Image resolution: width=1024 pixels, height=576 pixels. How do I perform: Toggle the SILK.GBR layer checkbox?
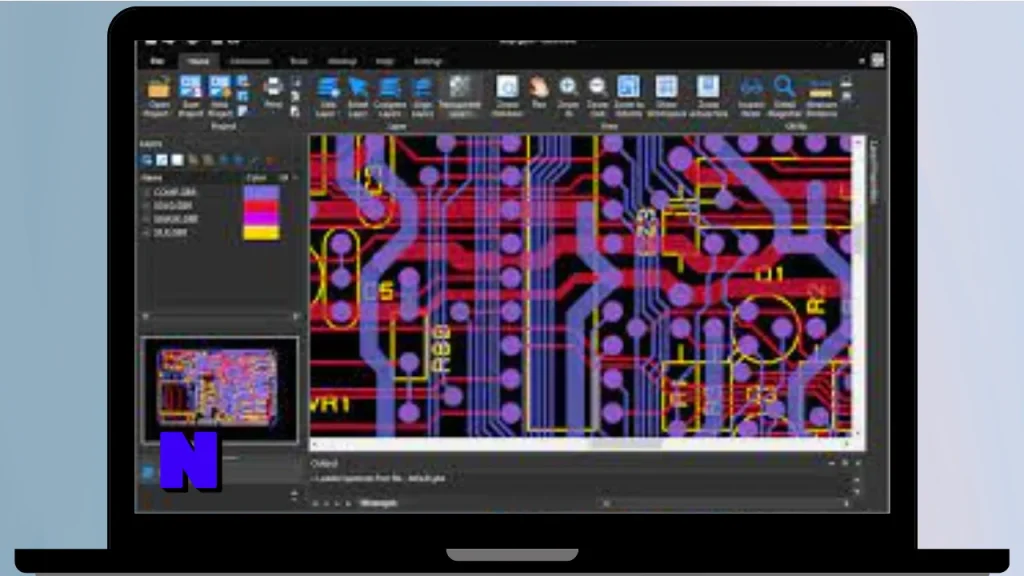click(x=146, y=232)
